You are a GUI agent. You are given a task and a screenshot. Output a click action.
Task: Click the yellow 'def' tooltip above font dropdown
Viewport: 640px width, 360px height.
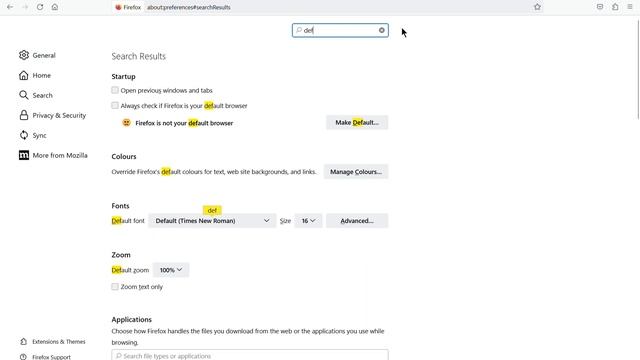click(212, 210)
